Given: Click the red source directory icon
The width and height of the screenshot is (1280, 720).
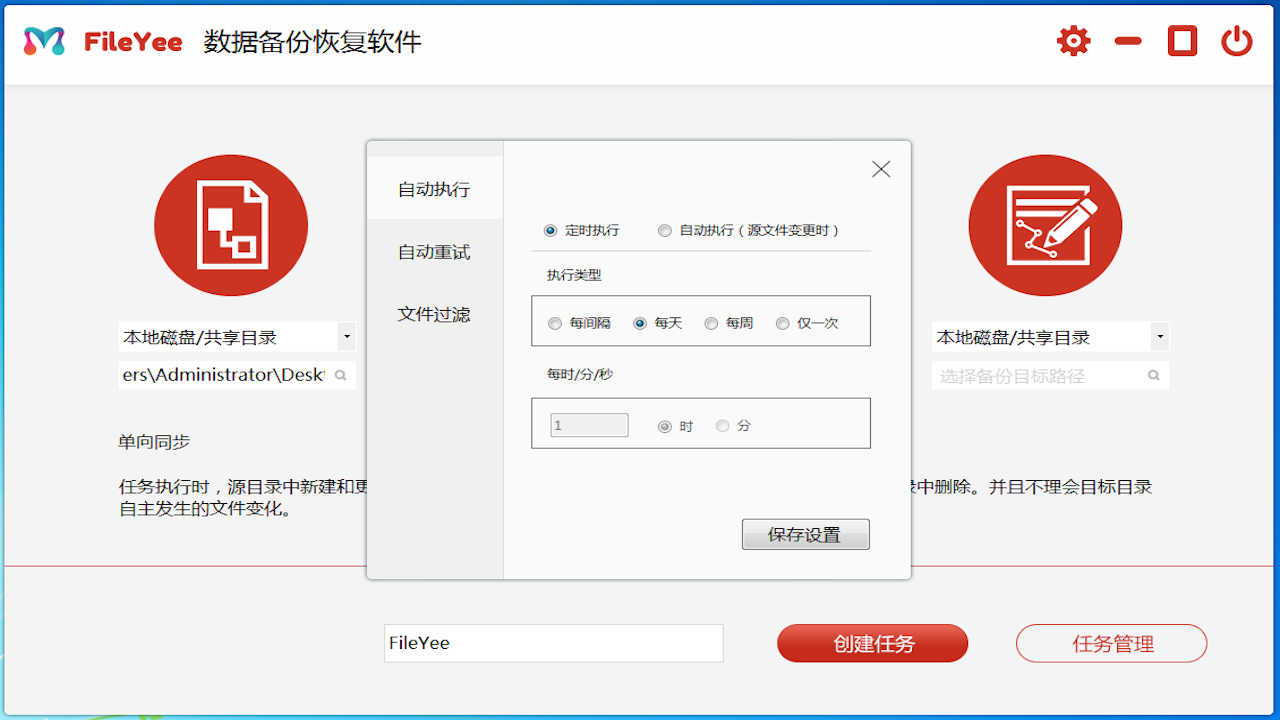Looking at the screenshot, I should tap(230, 224).
